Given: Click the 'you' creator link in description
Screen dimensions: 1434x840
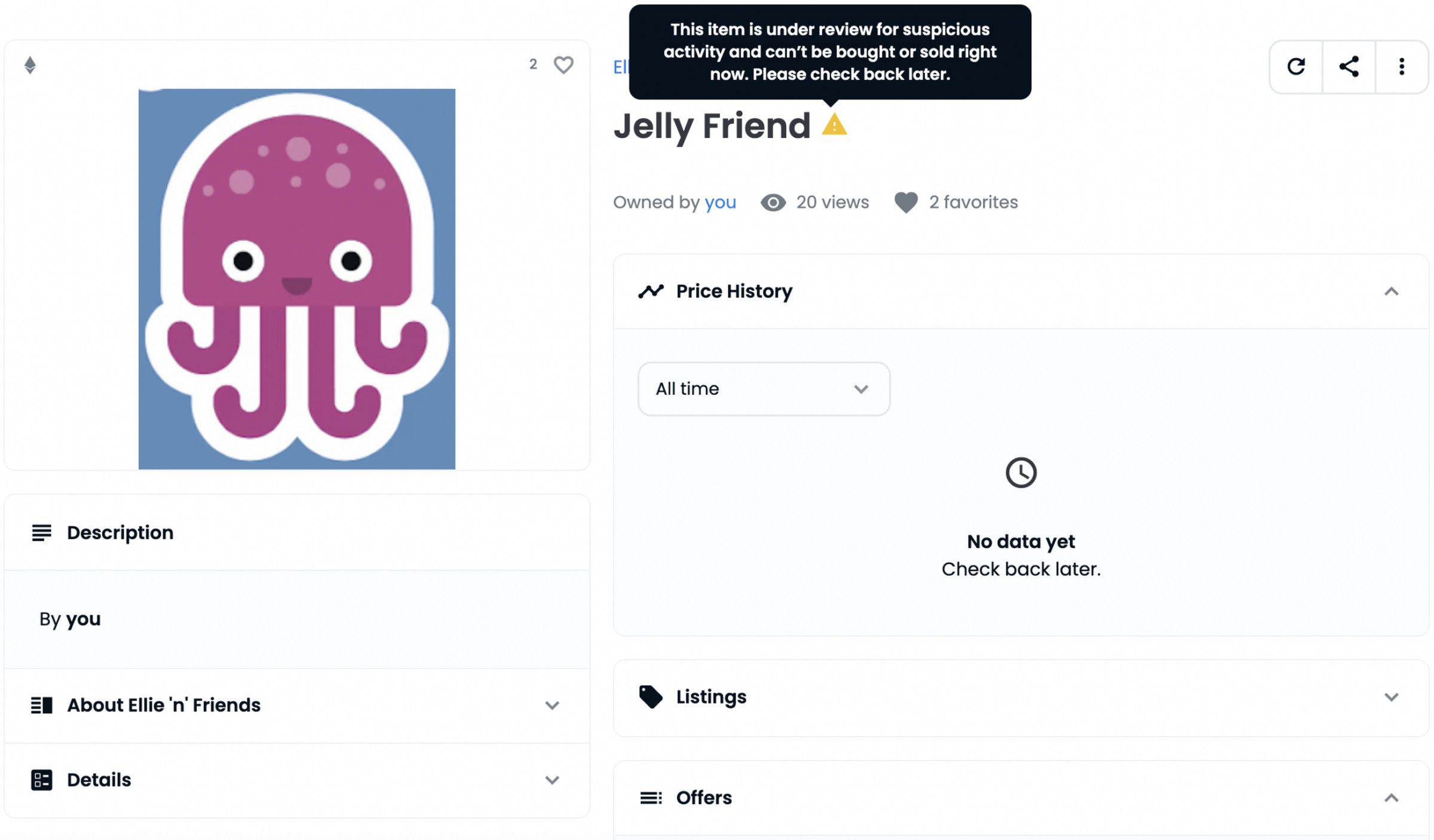Looking at the screenshot, I should [83, 618].
